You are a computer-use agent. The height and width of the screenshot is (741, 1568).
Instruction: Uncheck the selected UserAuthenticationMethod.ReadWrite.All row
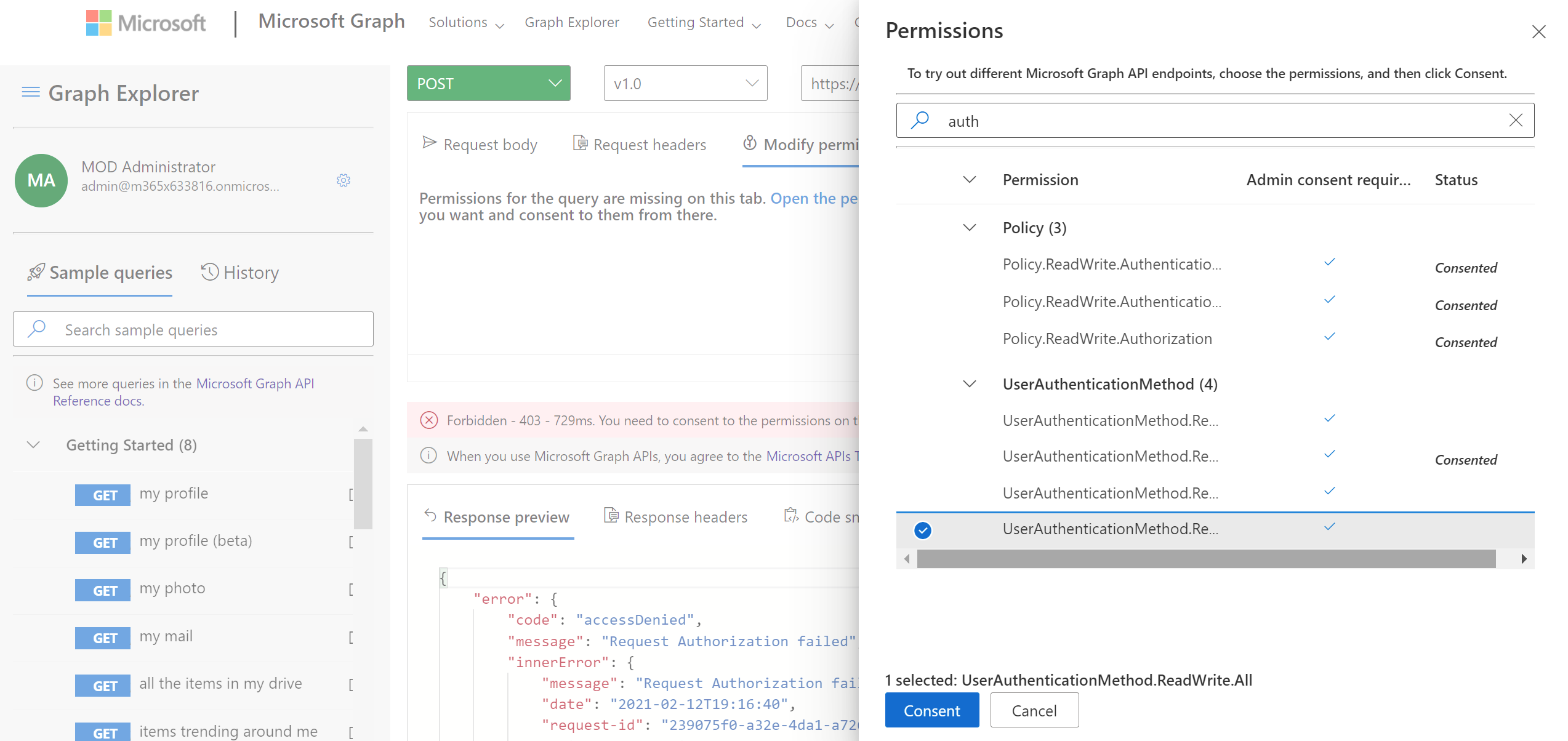[x=922, y=530]
